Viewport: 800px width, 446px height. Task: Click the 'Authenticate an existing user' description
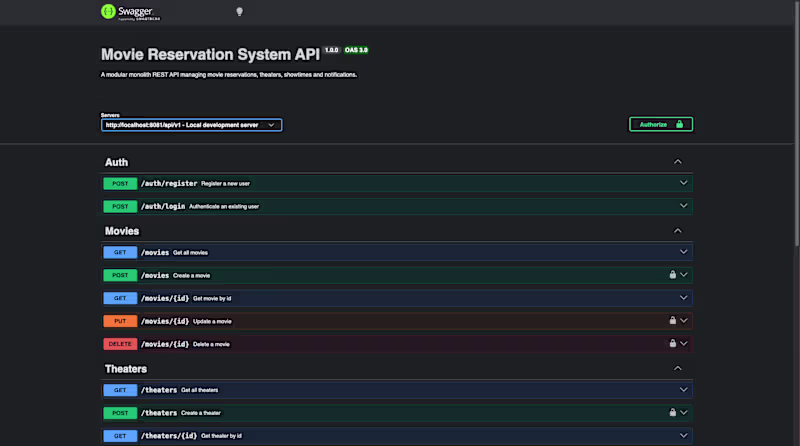224,207
